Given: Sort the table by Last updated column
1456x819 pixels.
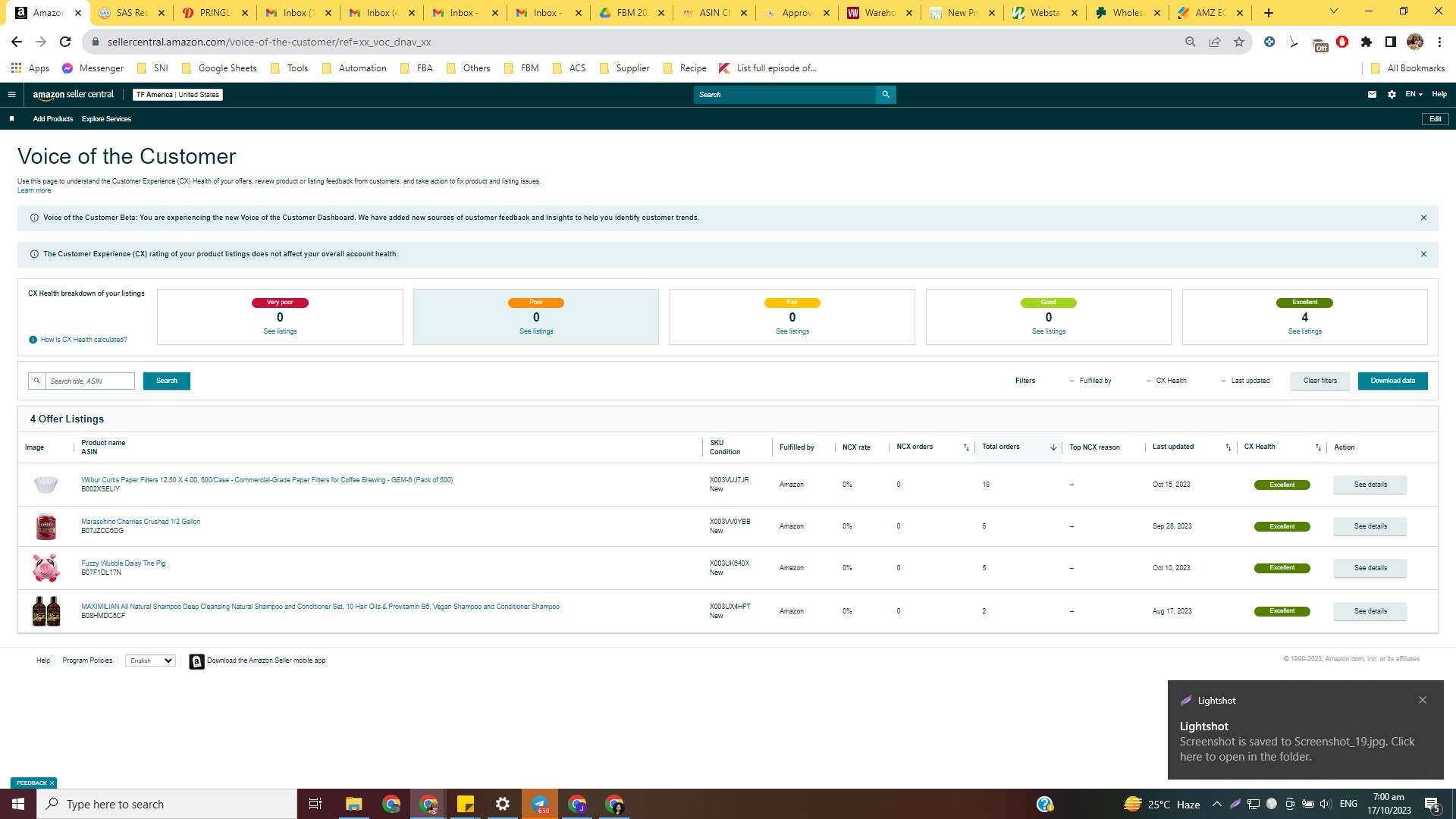Looking at the screenshot, I should pos(1228,448).
